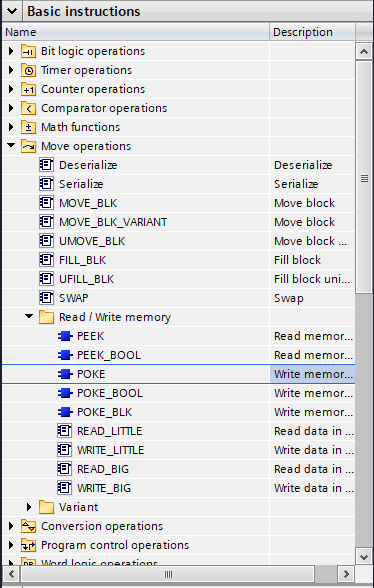
Task: Click the horizontal scrollbar thumb
Action: click(168, 574)
